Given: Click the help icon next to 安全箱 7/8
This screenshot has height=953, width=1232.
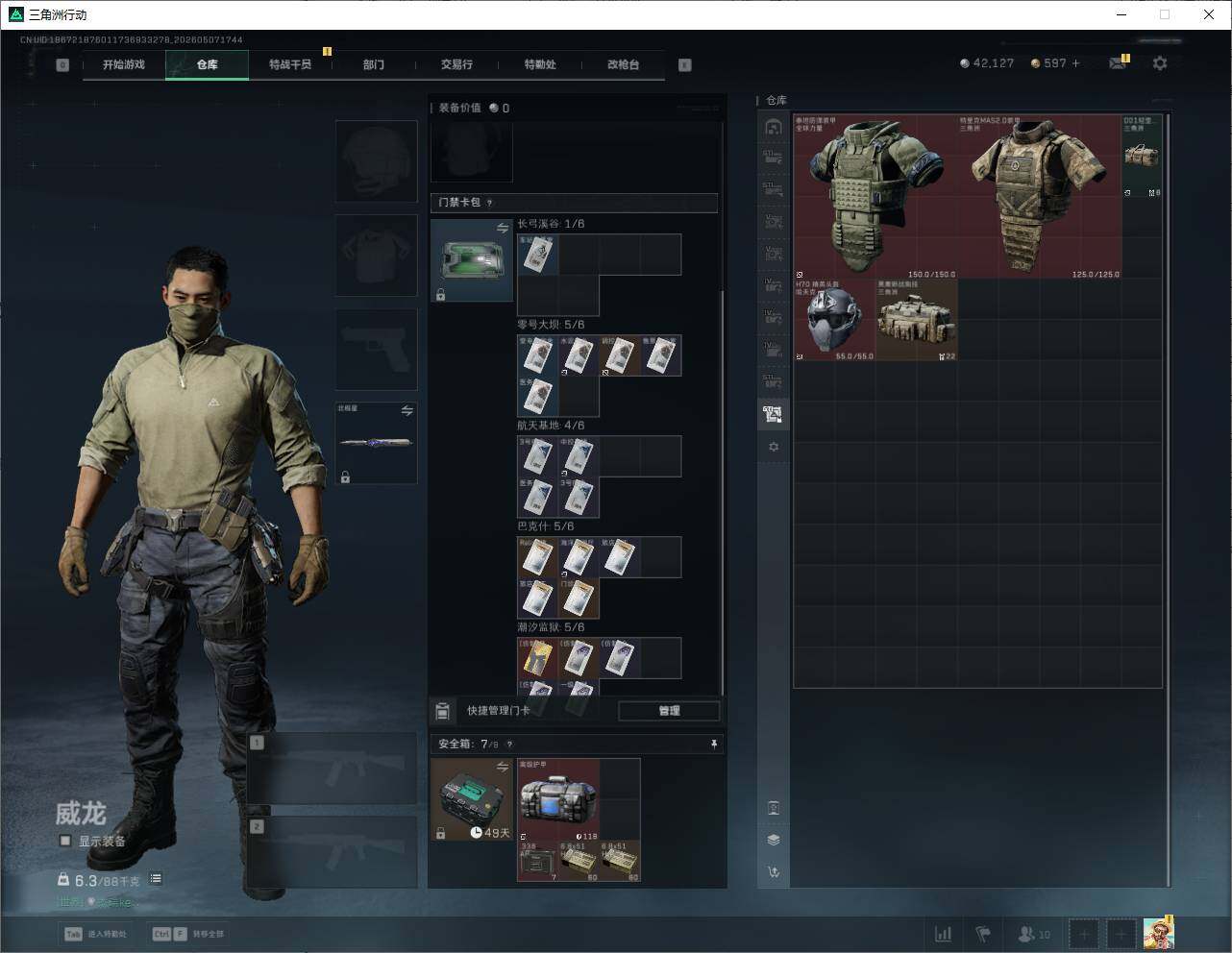Looking at the screenshot, I should (509, 745).
